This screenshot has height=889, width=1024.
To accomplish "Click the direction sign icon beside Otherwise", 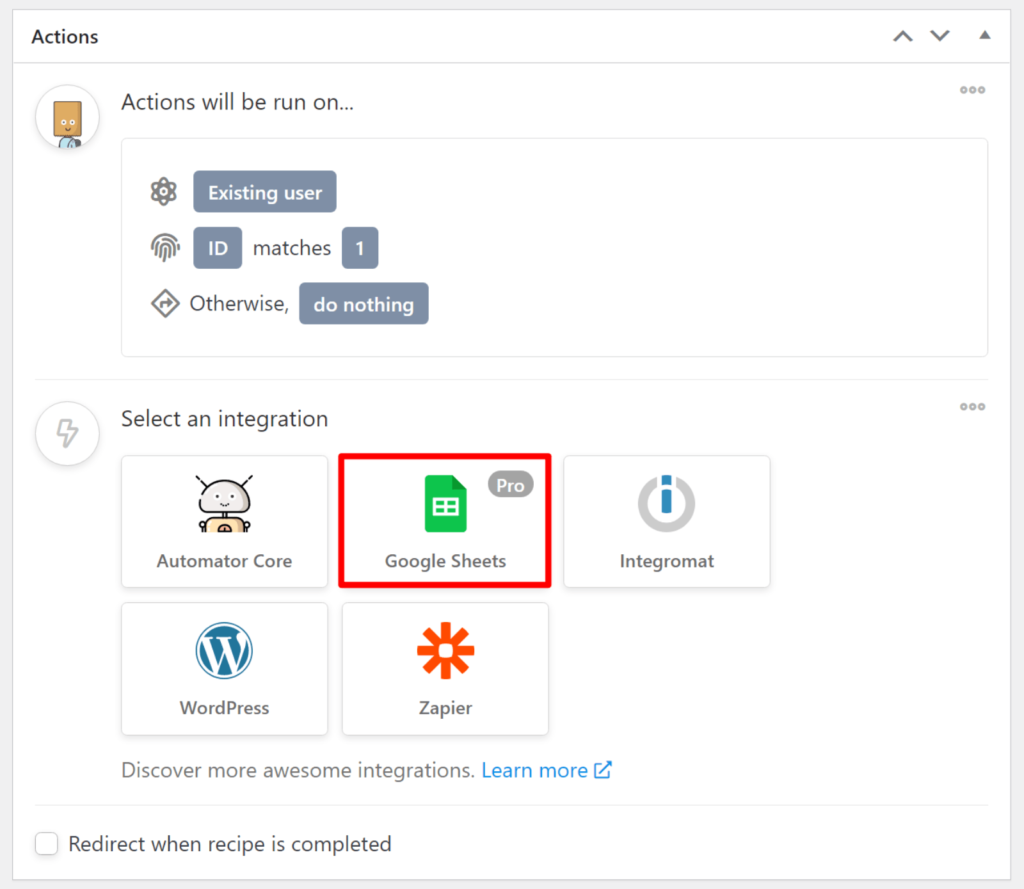I will [165, 304].
